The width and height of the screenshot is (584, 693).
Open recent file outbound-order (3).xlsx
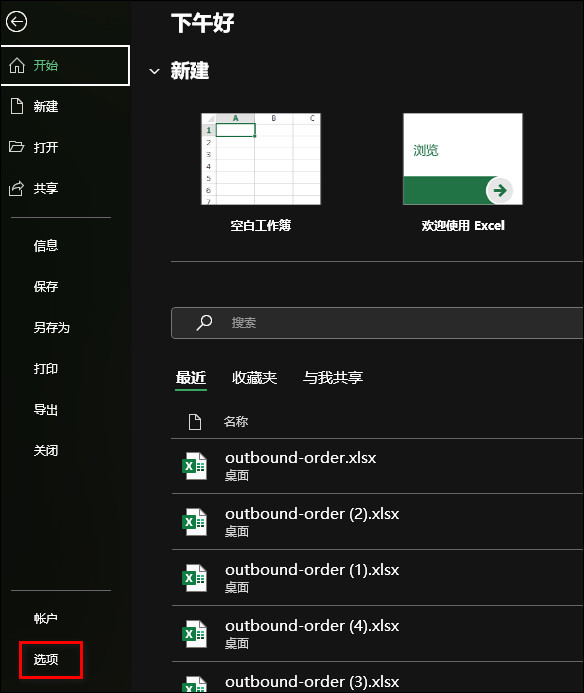pos(377,678)
